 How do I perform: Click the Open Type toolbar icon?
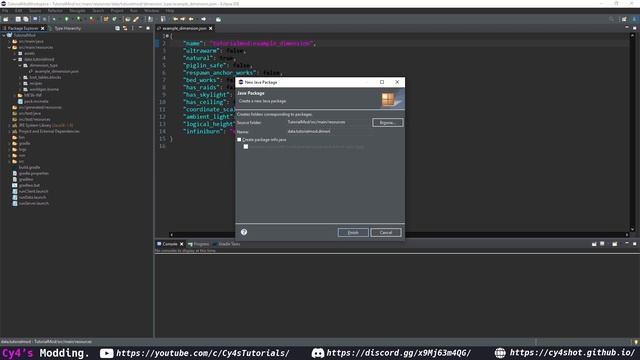click(x=127, y=19)
